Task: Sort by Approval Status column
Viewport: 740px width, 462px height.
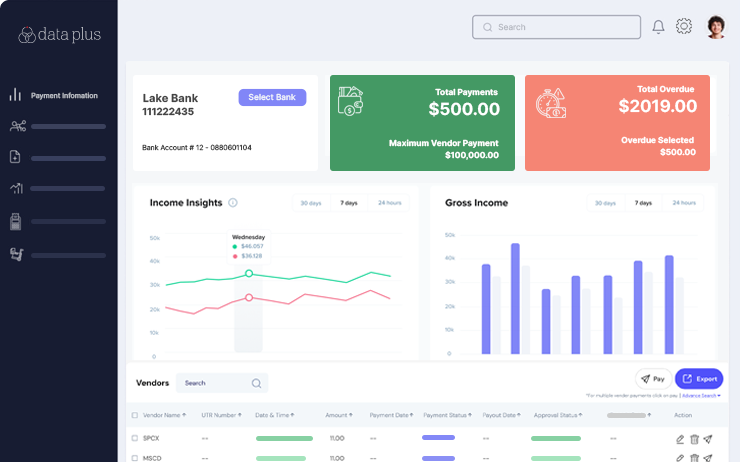Action: pyautogui.click(x=558, y=415)
